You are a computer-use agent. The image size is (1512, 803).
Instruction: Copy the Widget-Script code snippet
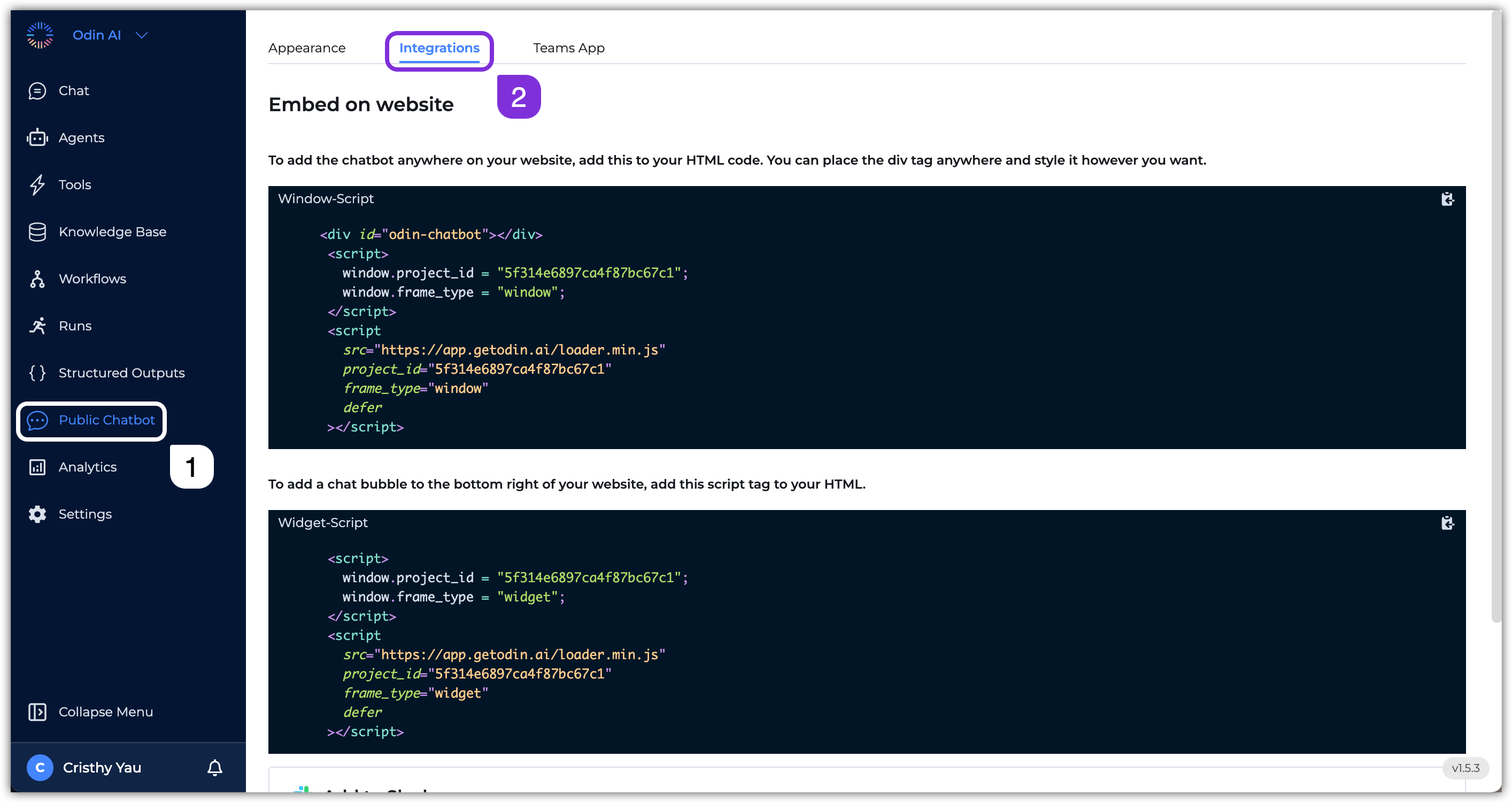tap(1447, 523)
